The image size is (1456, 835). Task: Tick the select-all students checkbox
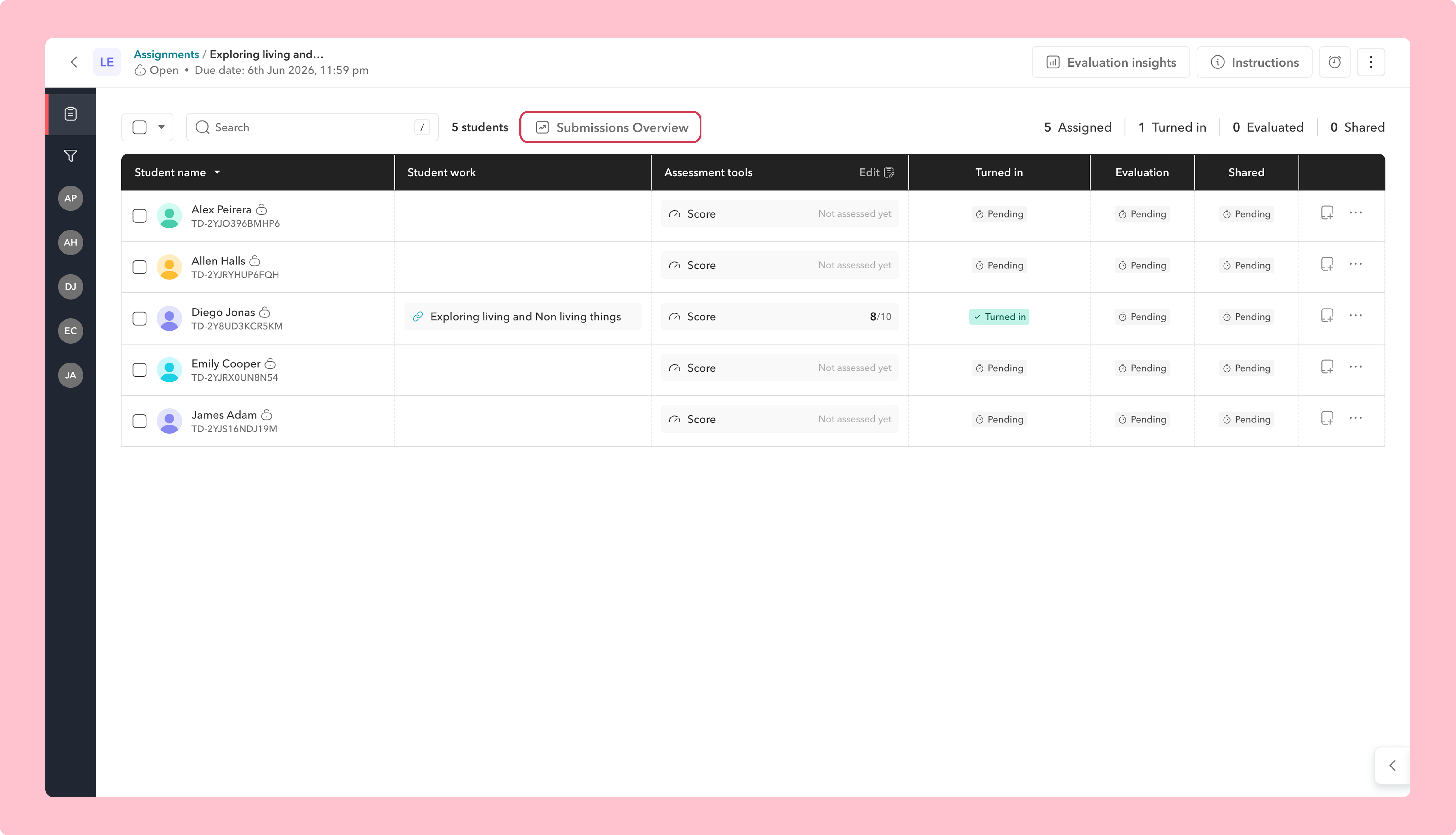point(139,127)
